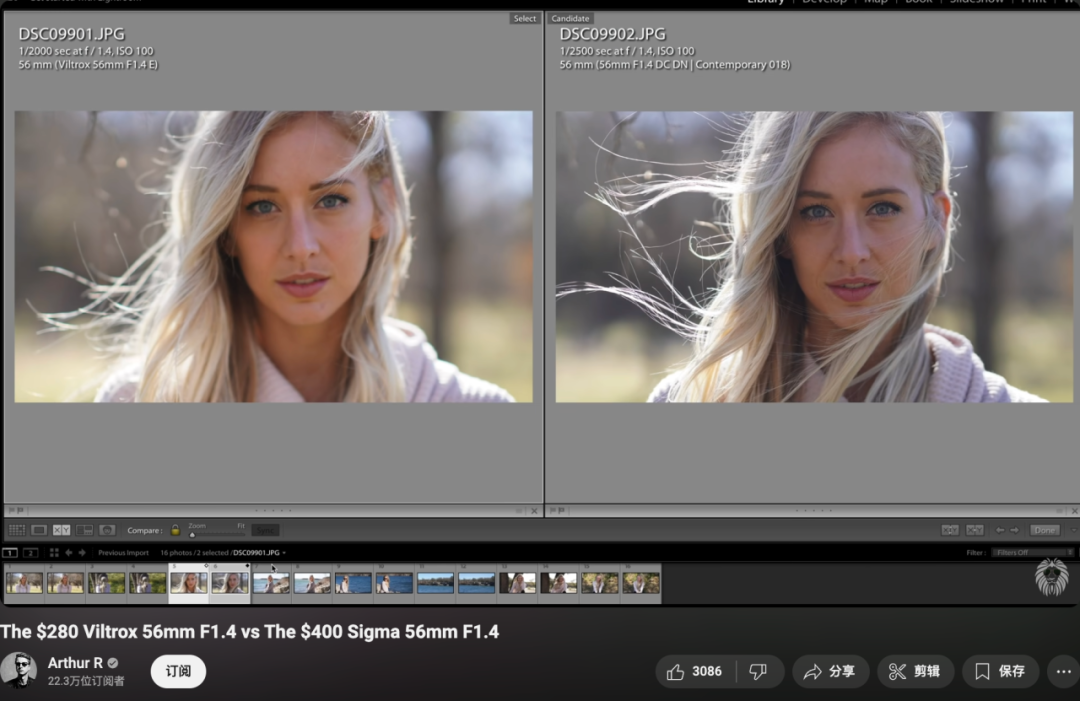Go back using filmstrip left arrow
The image size is (1080, 701).
[x=68, y=552]
